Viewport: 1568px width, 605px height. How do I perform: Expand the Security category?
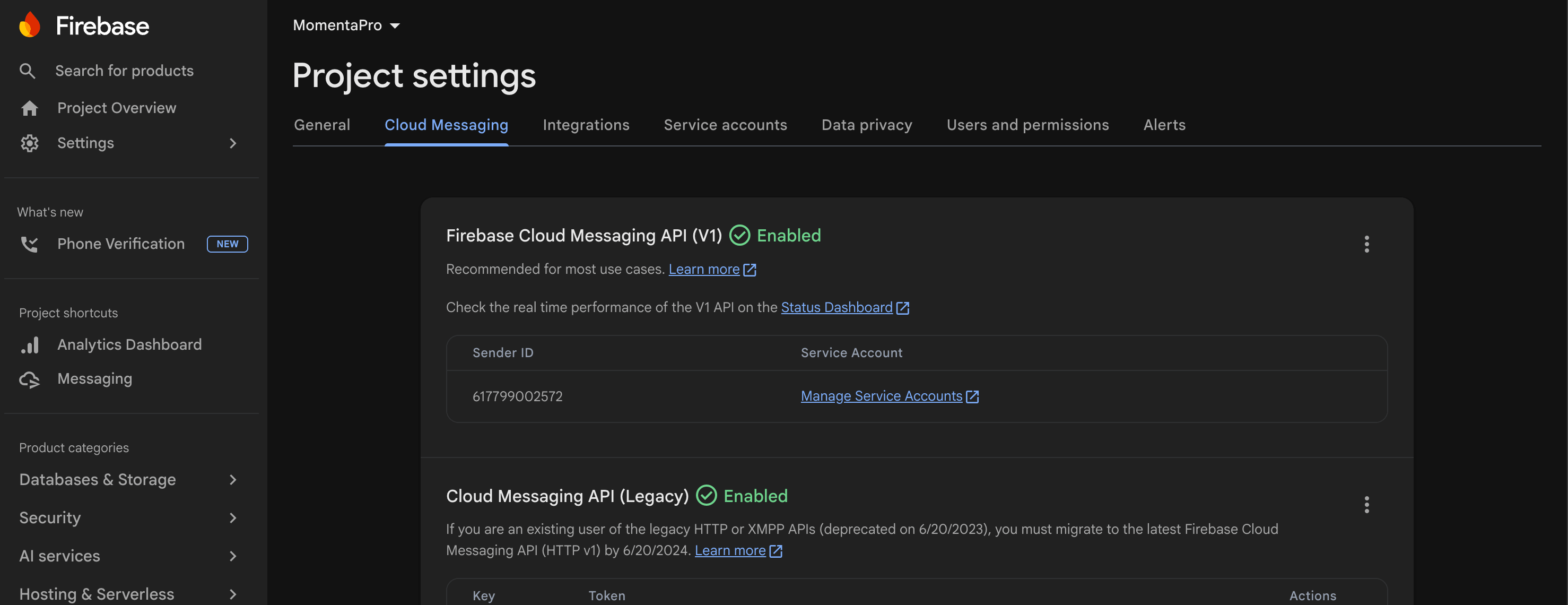[232, 518]
